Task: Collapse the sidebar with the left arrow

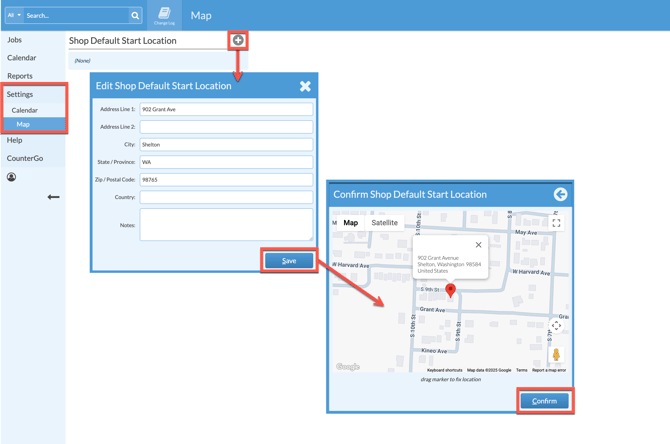Action: pyautogui.click(x=53, y=197)
